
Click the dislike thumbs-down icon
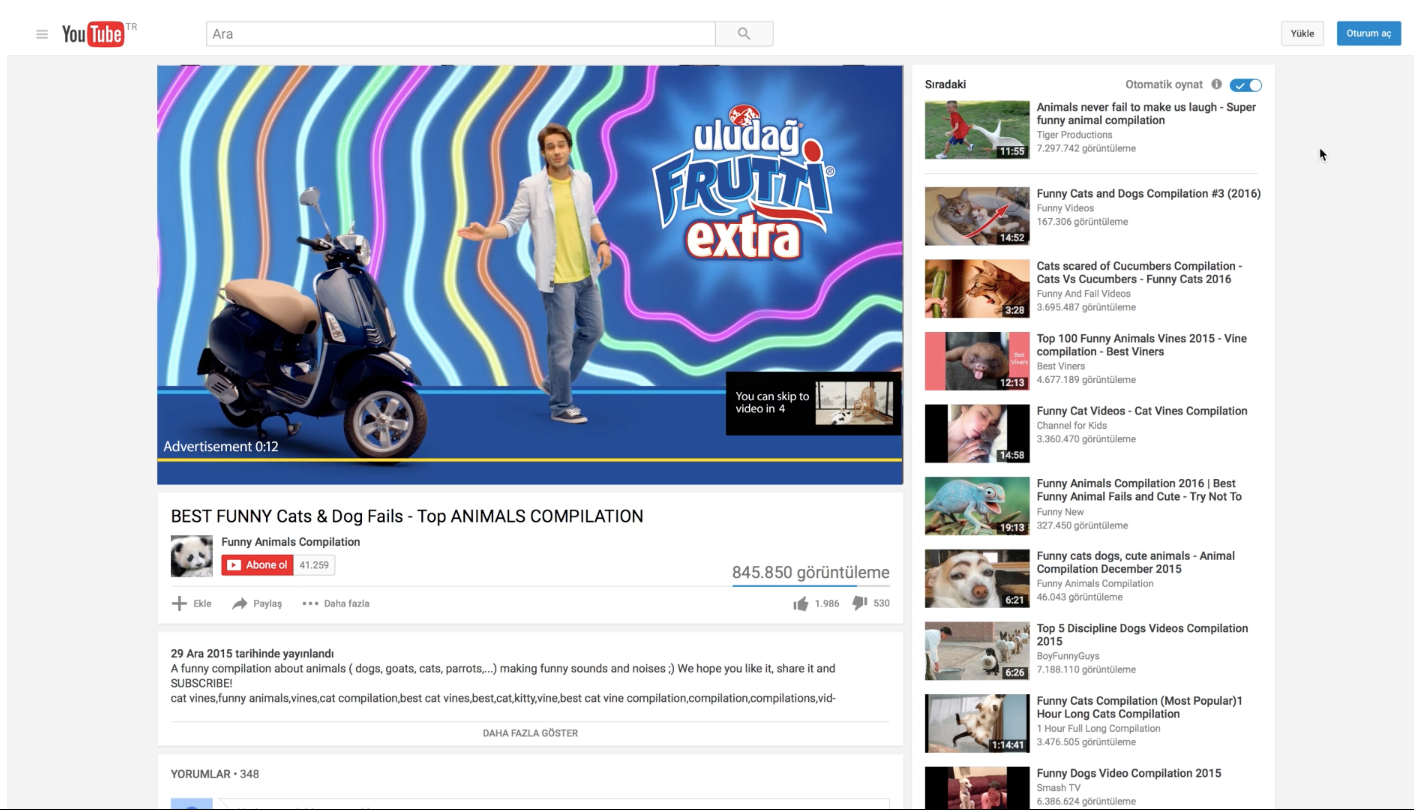(859, 603)
